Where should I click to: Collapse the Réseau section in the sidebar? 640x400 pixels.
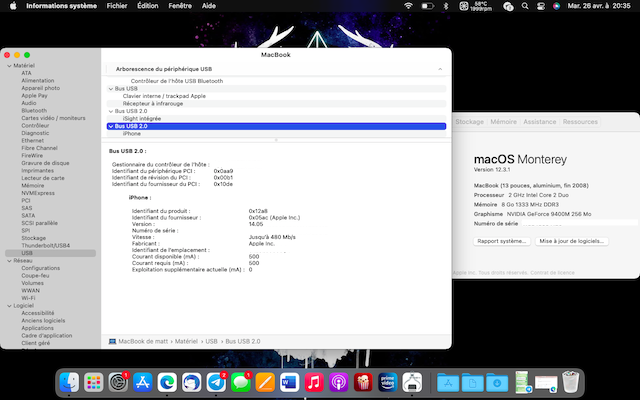(9, 261)
